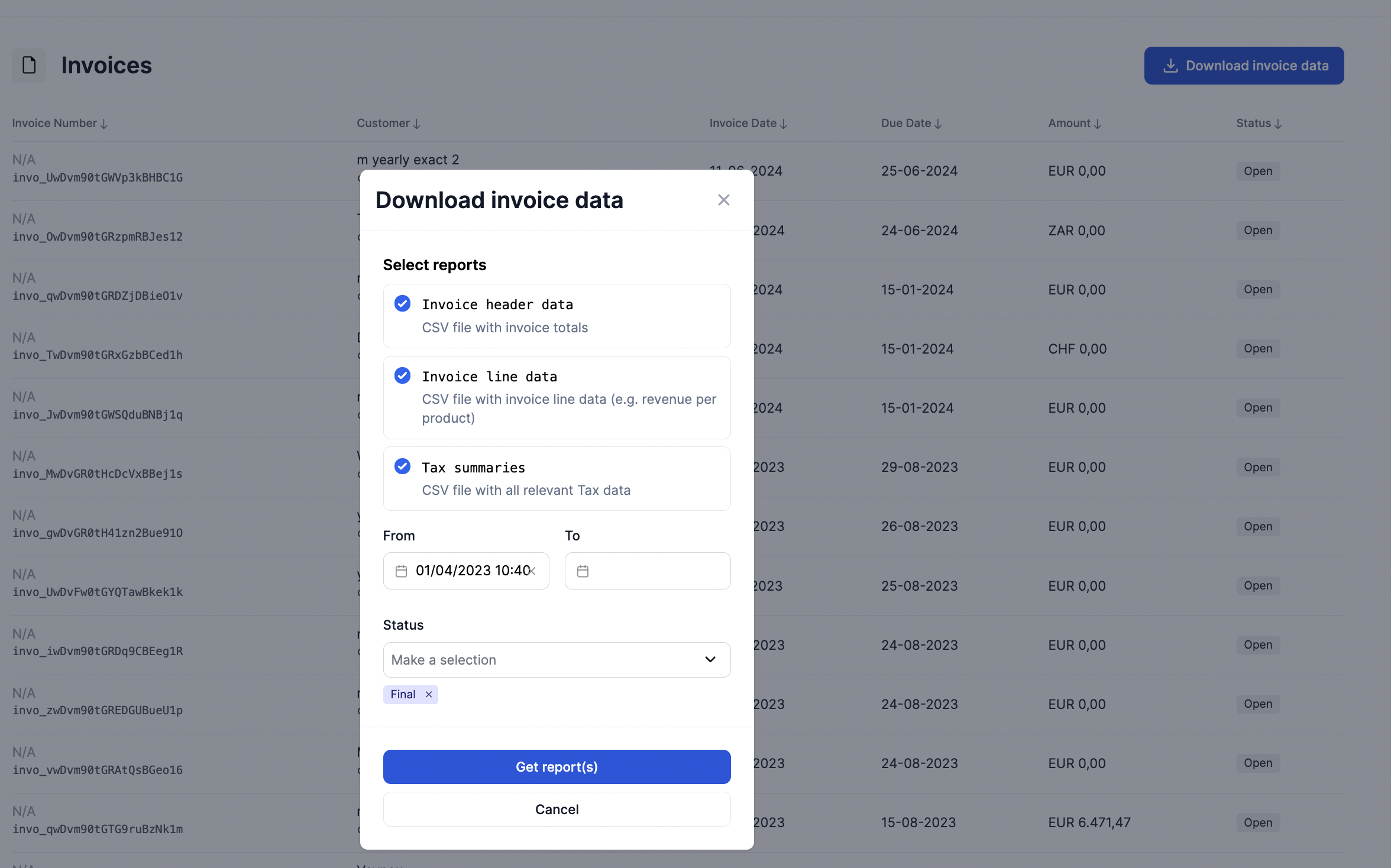Close the Download invoice data dialog
Screen dimensions: 1391x868
pos(723,200)
